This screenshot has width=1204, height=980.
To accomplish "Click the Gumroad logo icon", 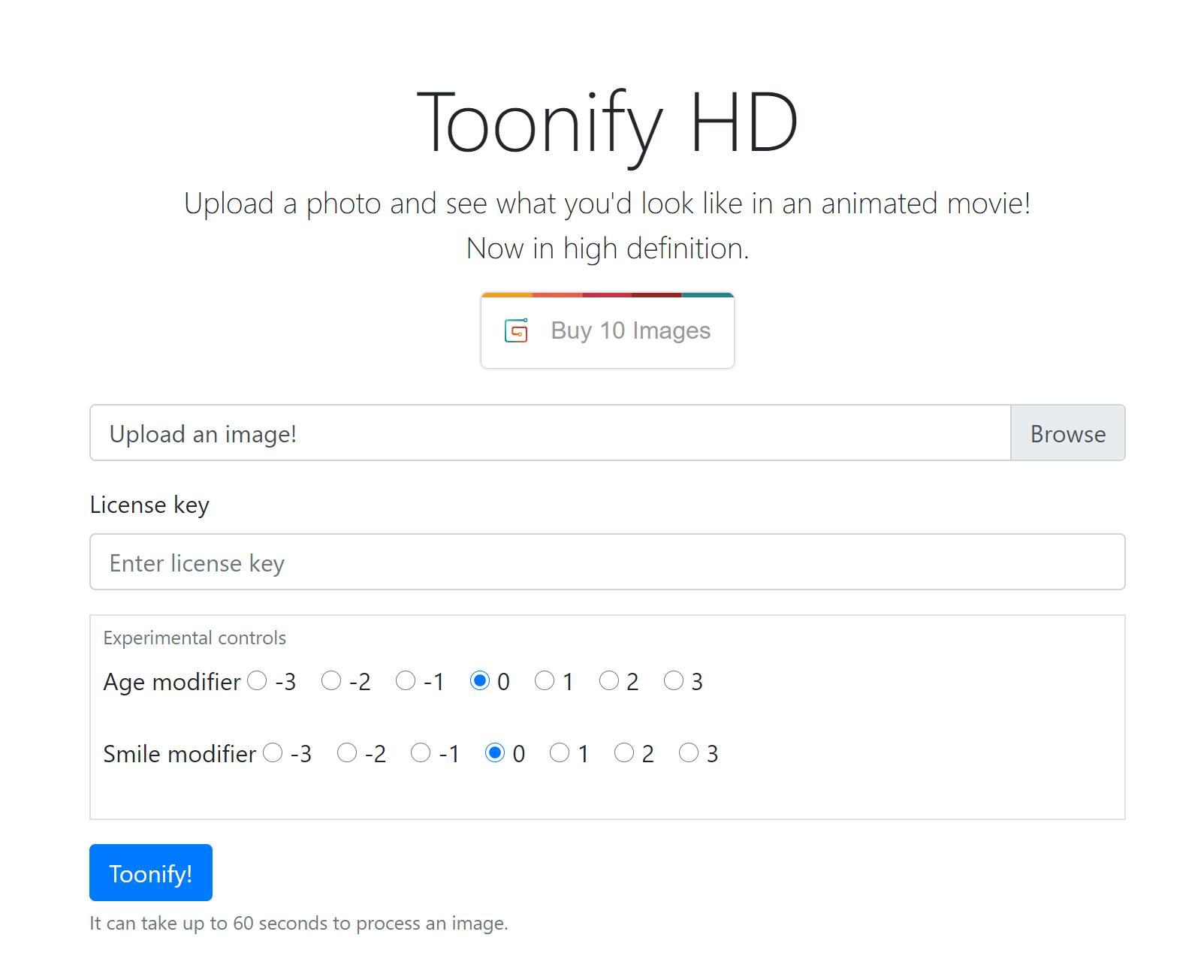I will tap(516, 330).
